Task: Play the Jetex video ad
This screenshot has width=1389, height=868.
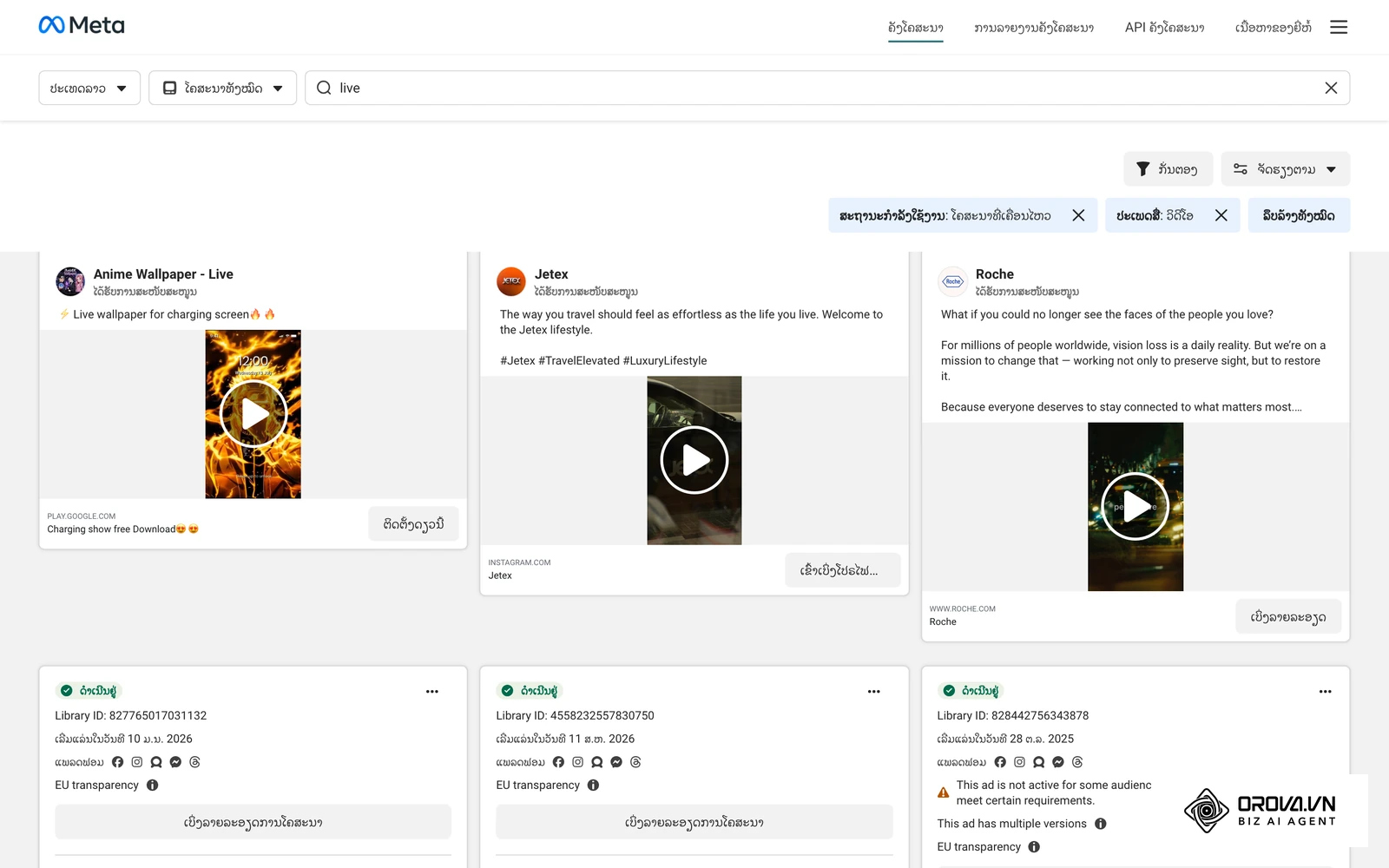Action: click(x=694, y=460)
